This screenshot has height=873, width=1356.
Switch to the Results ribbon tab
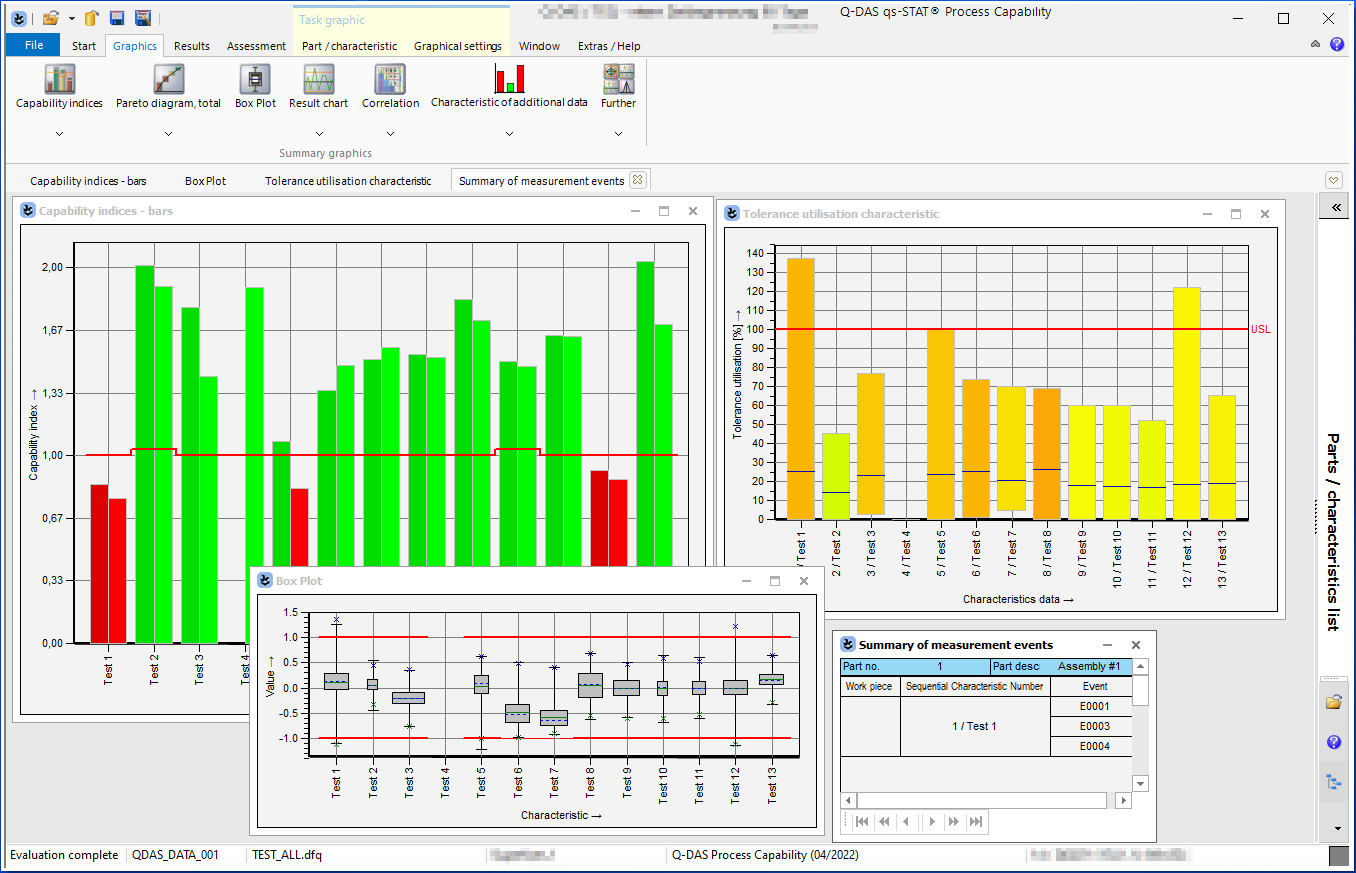192,46
